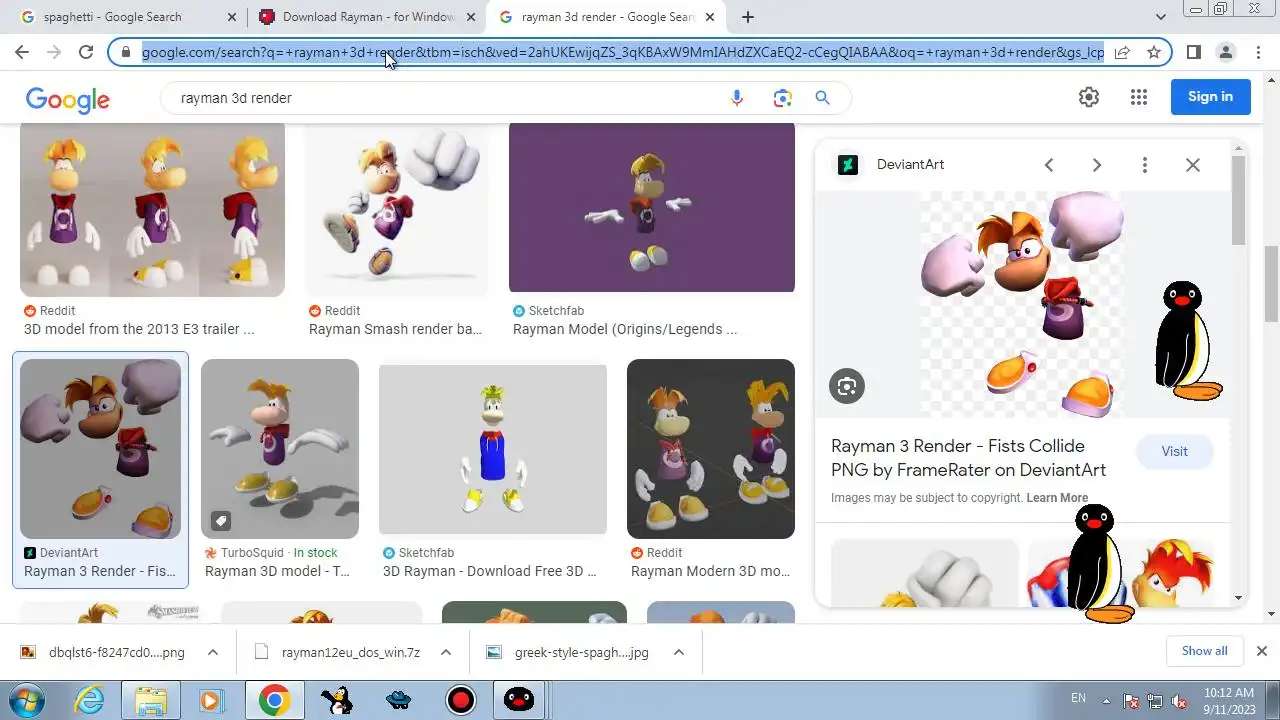
Task: Click DeviantArt source name in preview
Action: (910, 165)
